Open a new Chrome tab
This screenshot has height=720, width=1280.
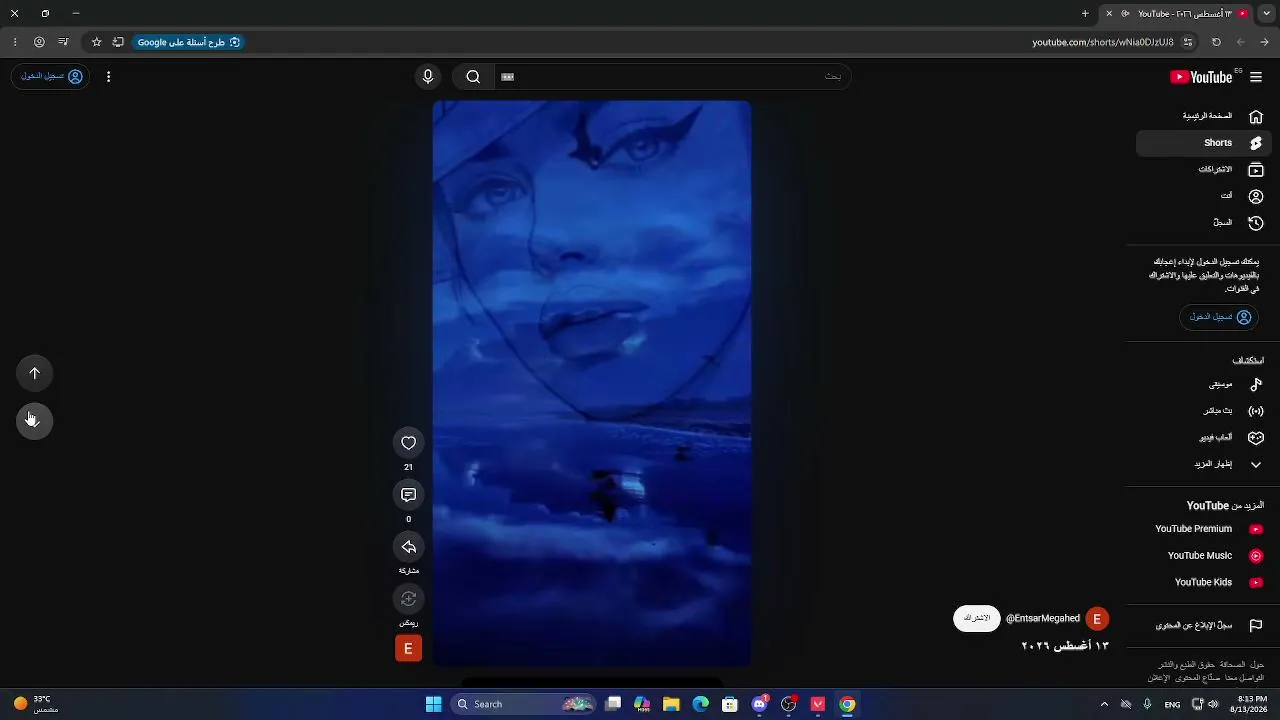1085,14
